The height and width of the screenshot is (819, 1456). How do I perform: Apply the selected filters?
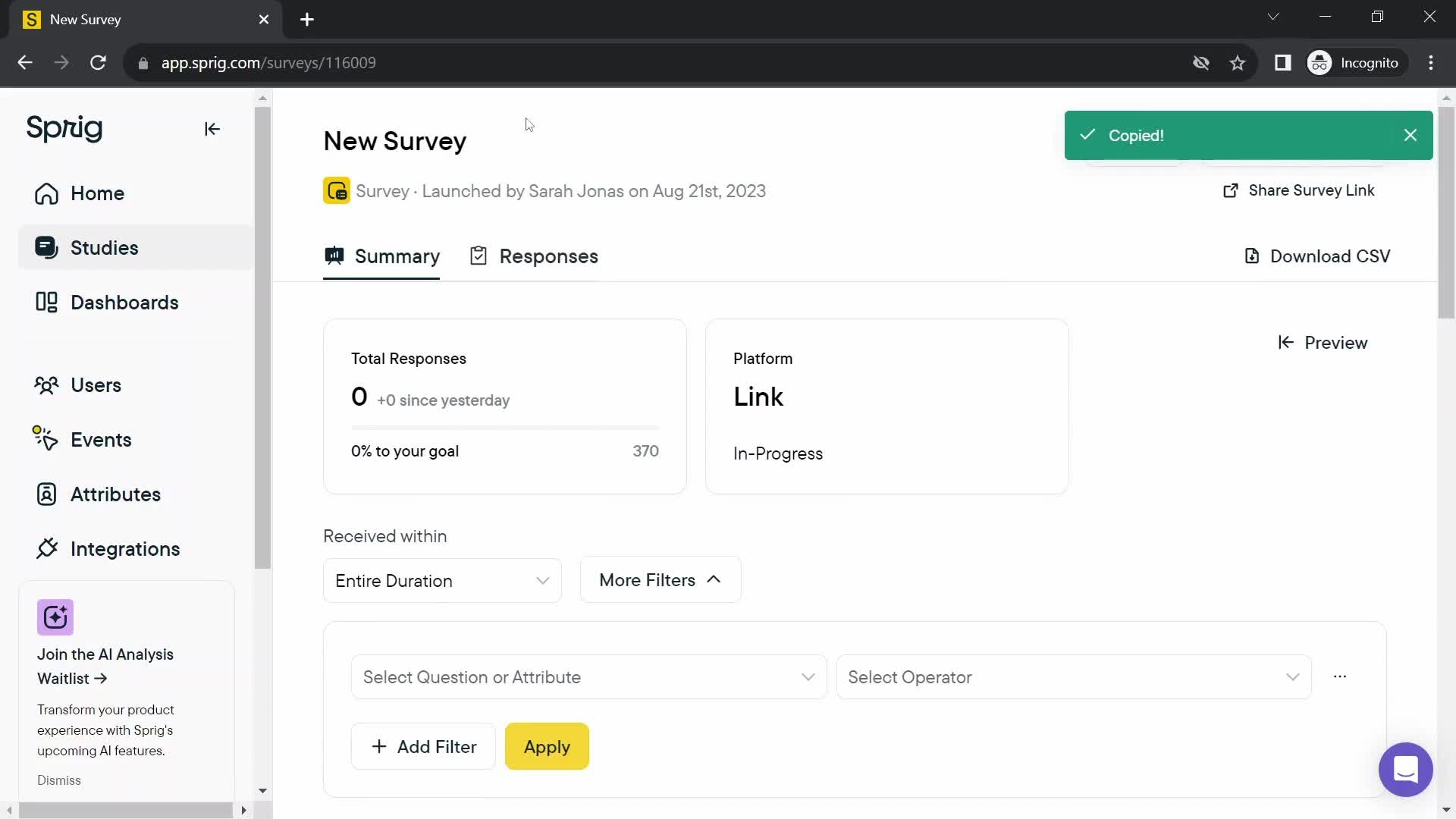pos(547,747)
